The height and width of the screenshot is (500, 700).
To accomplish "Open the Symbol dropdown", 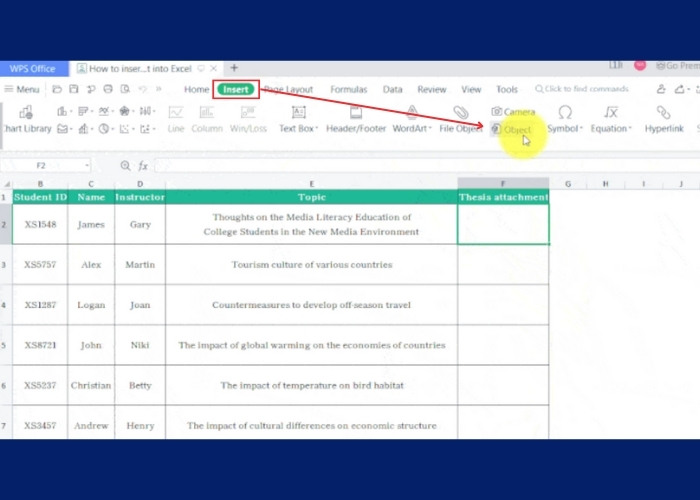I will [x=581, y=129].
